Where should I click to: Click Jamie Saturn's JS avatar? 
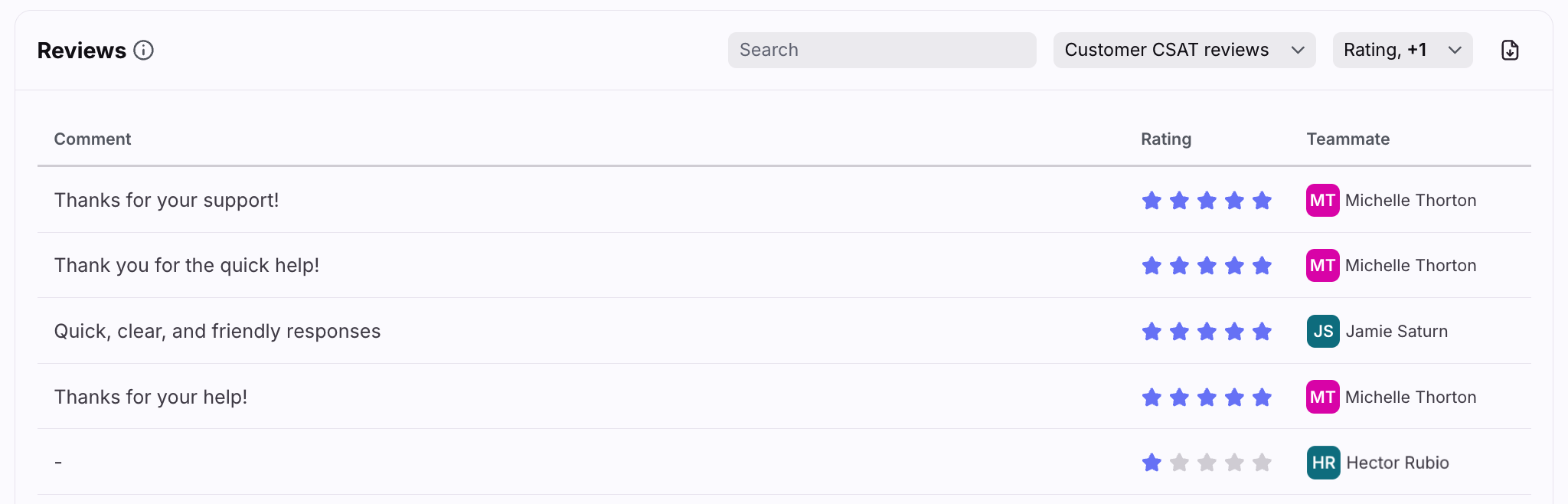pyautogui.click(x=1322, y=332)
